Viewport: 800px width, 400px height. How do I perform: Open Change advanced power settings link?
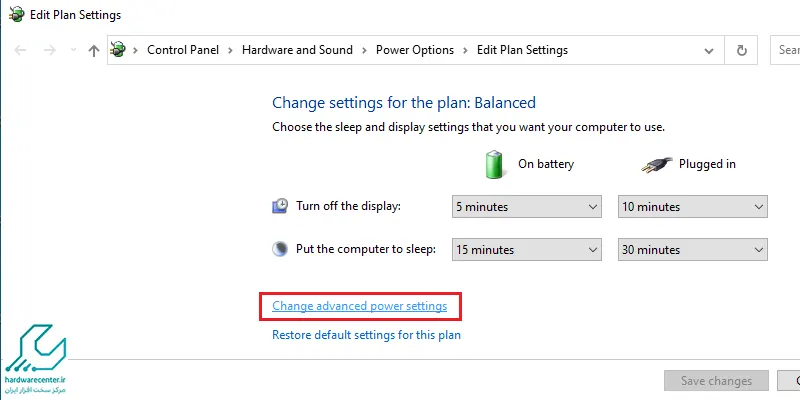(x=360, y=306)
